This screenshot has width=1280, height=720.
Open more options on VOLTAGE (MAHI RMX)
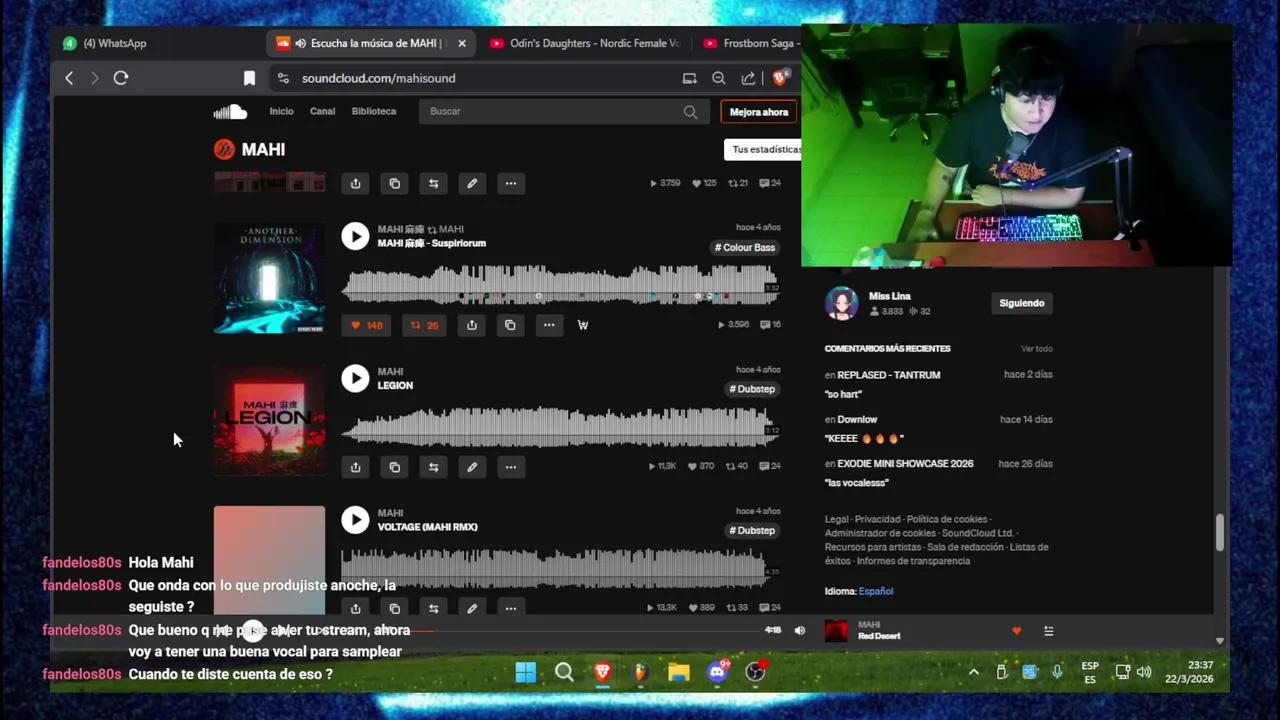[x=511, y=608]
